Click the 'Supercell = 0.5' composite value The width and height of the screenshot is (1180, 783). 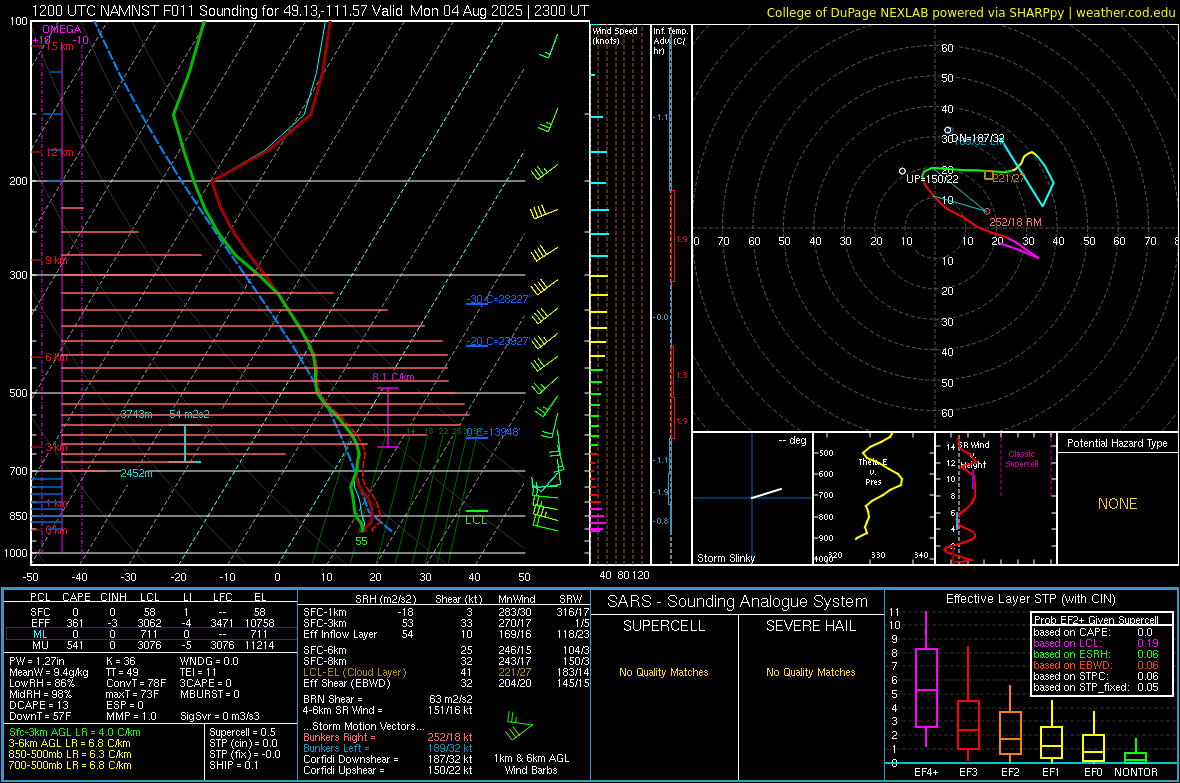coord(242,732)
